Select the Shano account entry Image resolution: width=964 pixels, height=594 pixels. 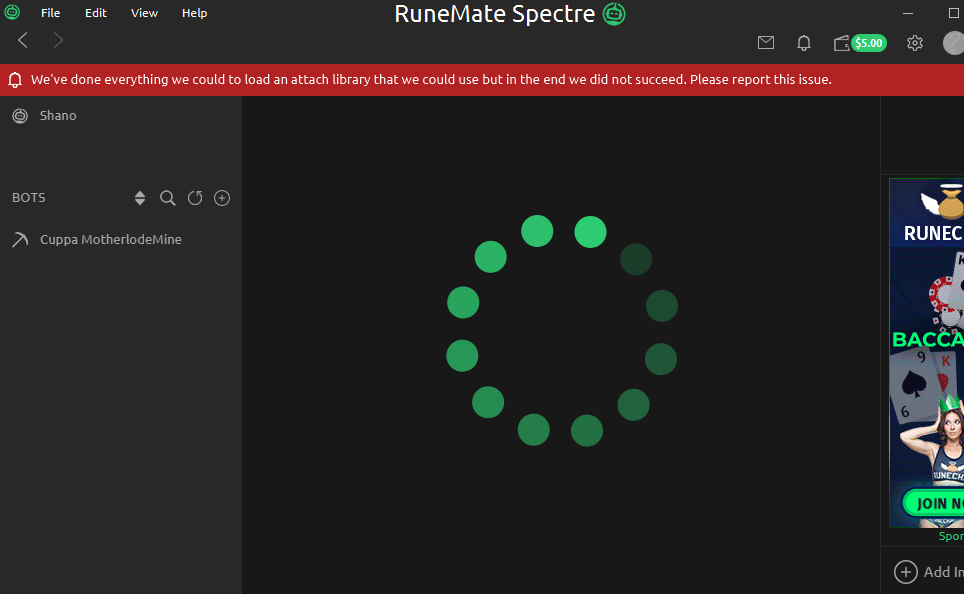120,116
